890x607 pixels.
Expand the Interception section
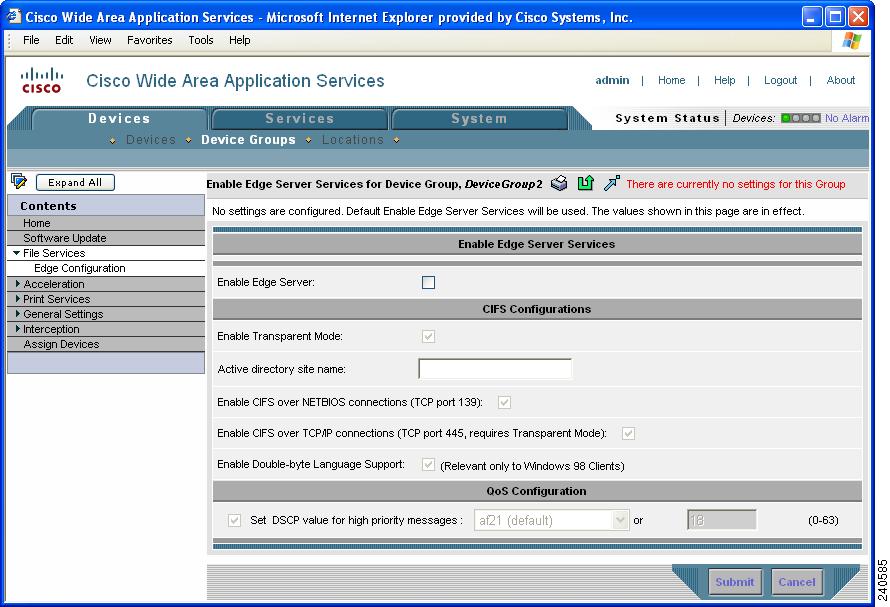coord(18,328)
